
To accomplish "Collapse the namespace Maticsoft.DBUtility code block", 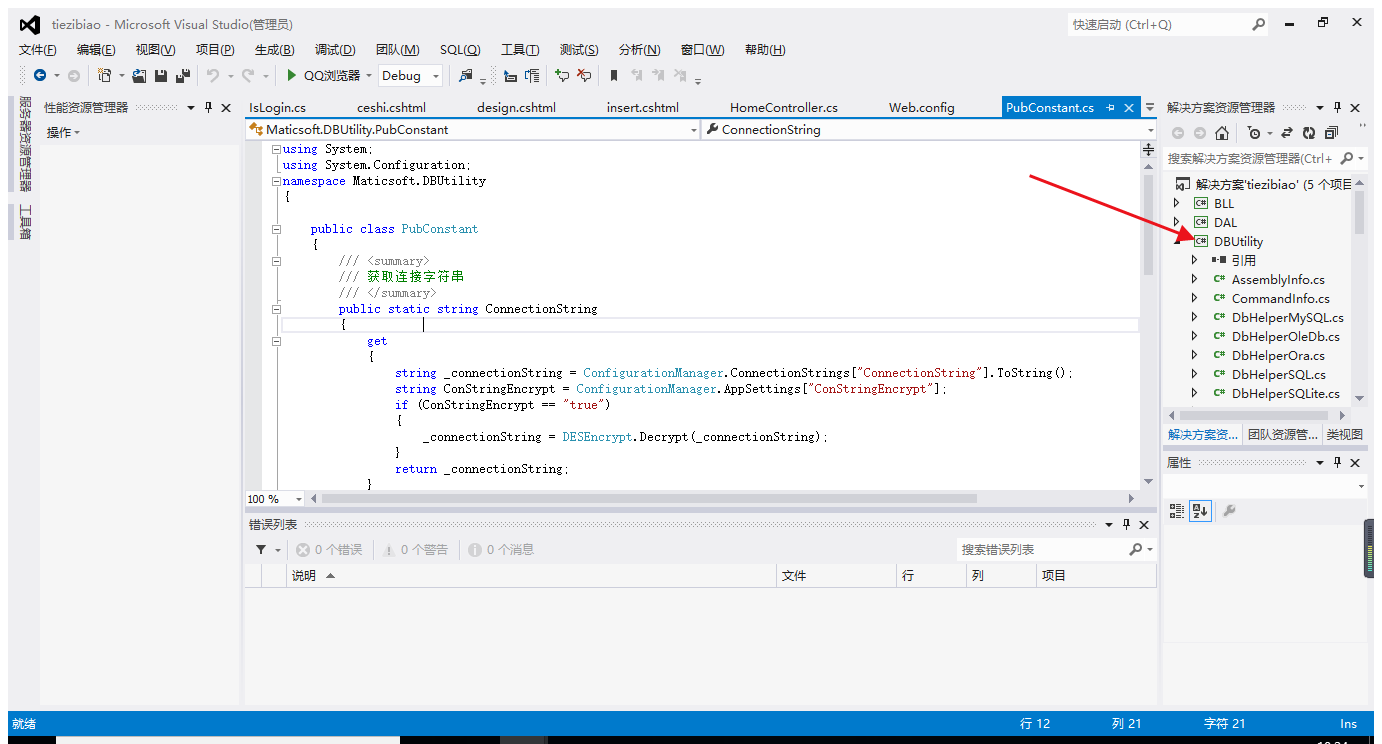I will pos(276,181).
